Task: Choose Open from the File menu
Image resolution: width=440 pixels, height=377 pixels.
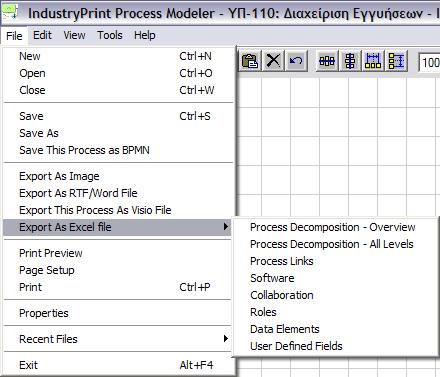Action: 117,73
